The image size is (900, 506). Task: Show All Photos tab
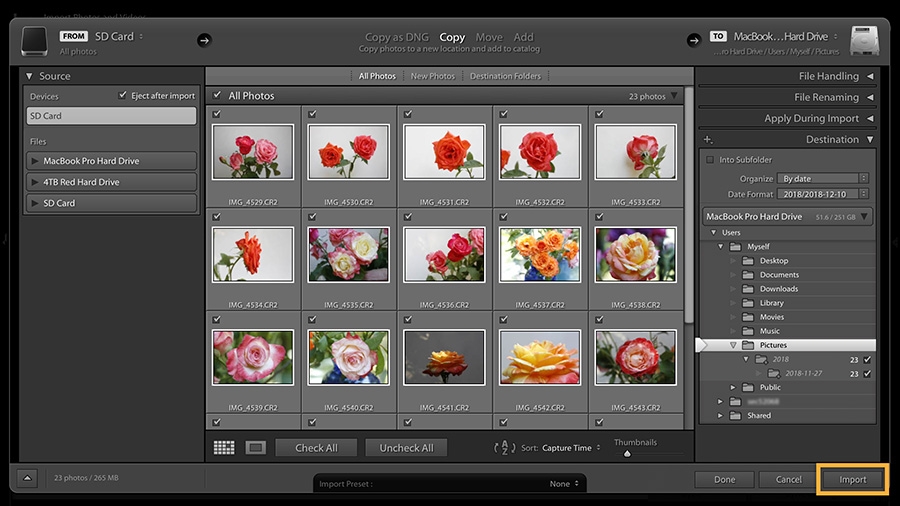[x=377, y=76]
